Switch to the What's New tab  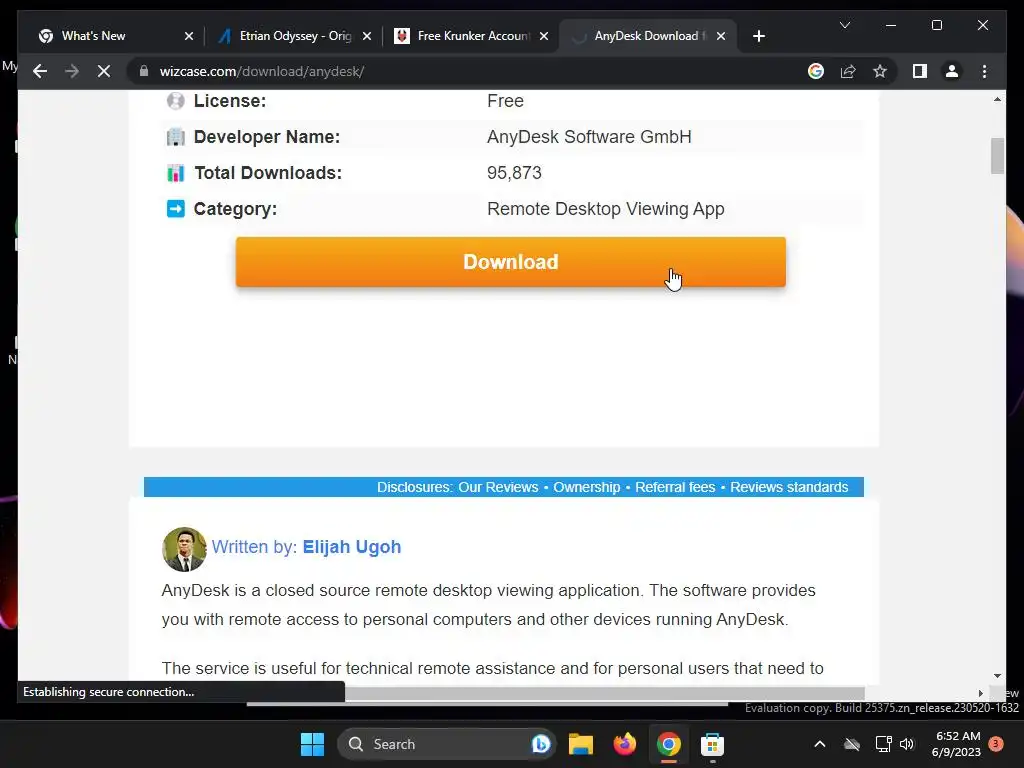pos(115,36)
